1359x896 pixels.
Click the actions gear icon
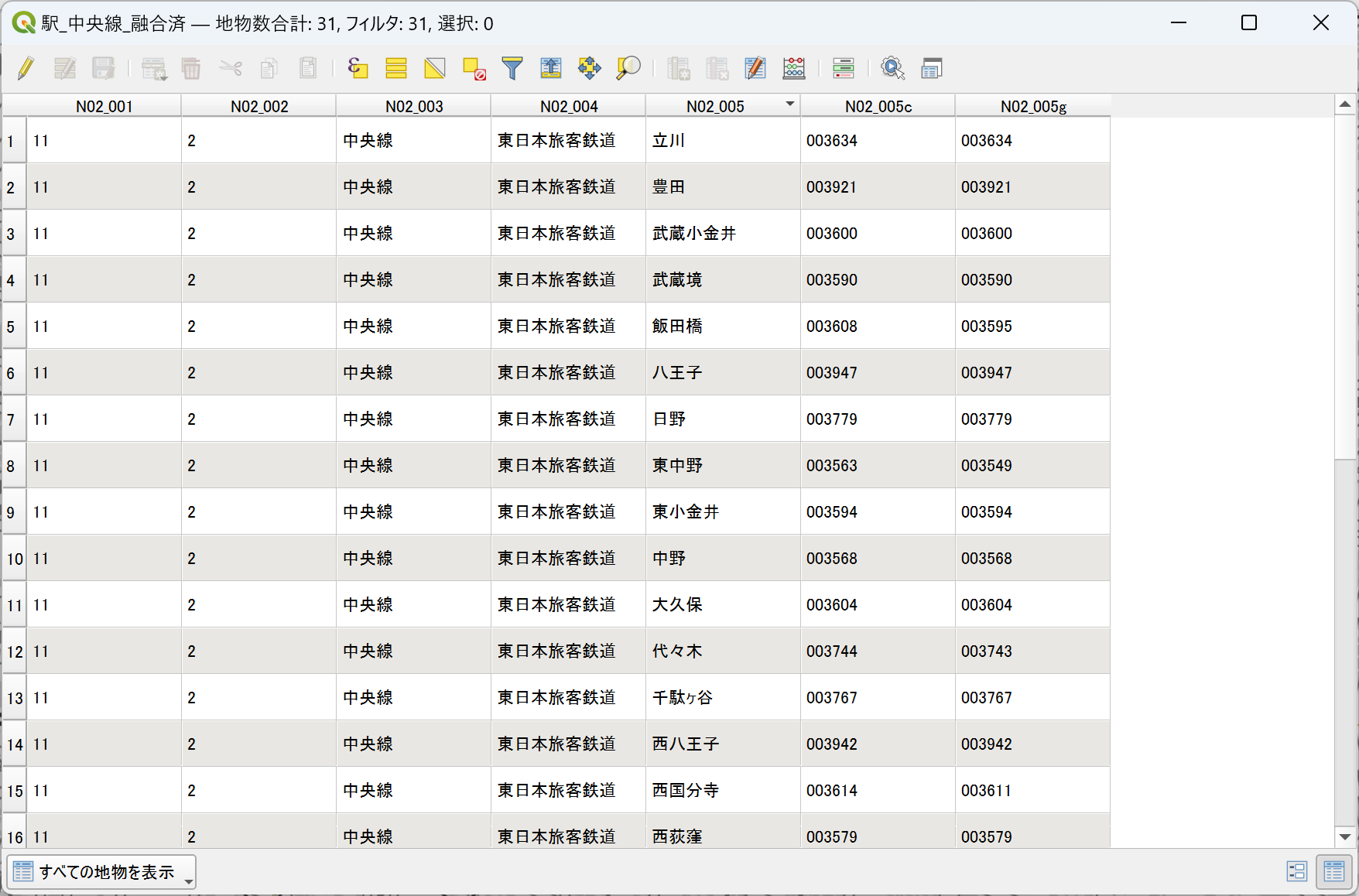pyautogui.click(x=893, y=68)
